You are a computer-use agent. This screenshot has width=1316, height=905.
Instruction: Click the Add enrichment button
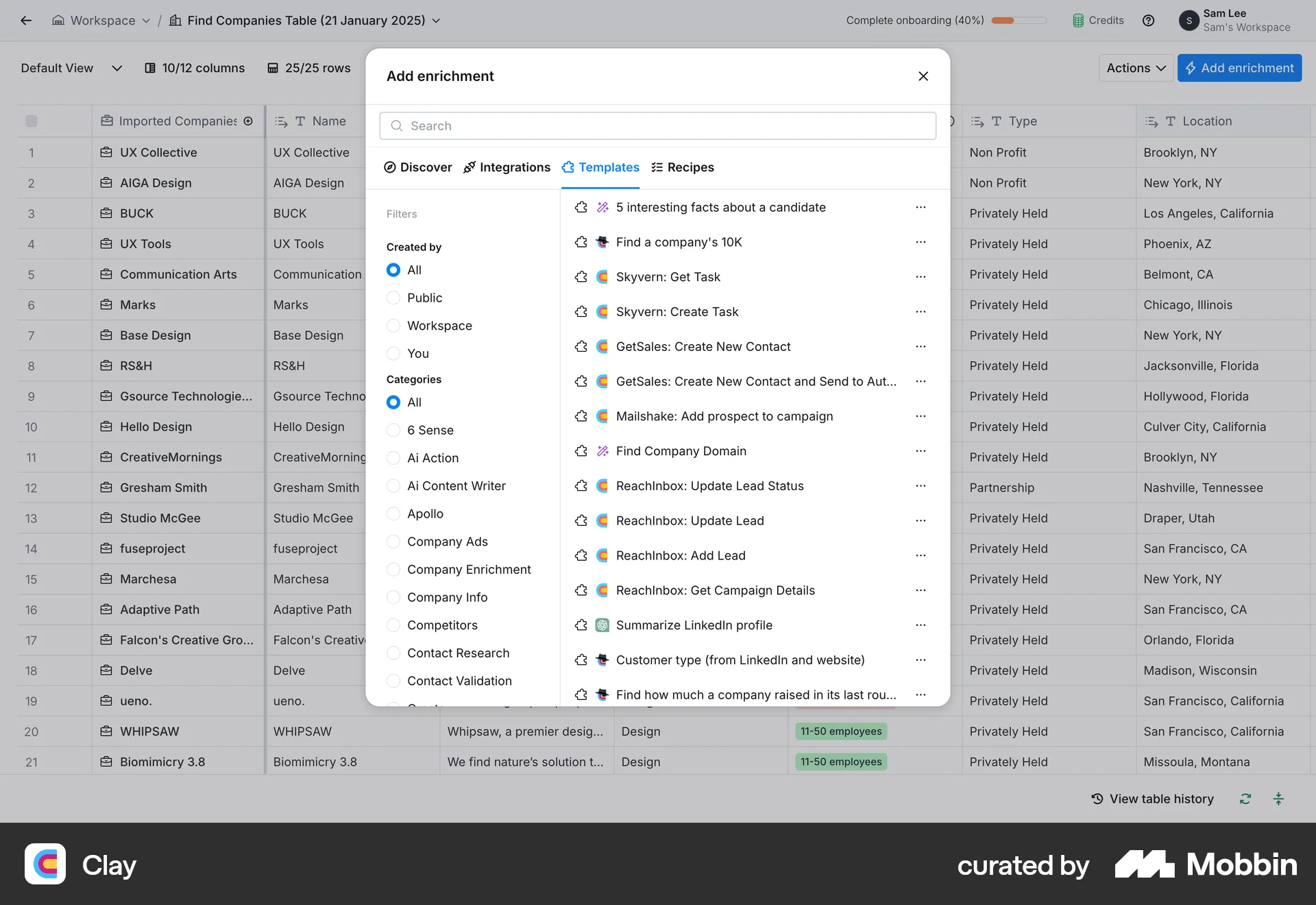pos(1239,68)
